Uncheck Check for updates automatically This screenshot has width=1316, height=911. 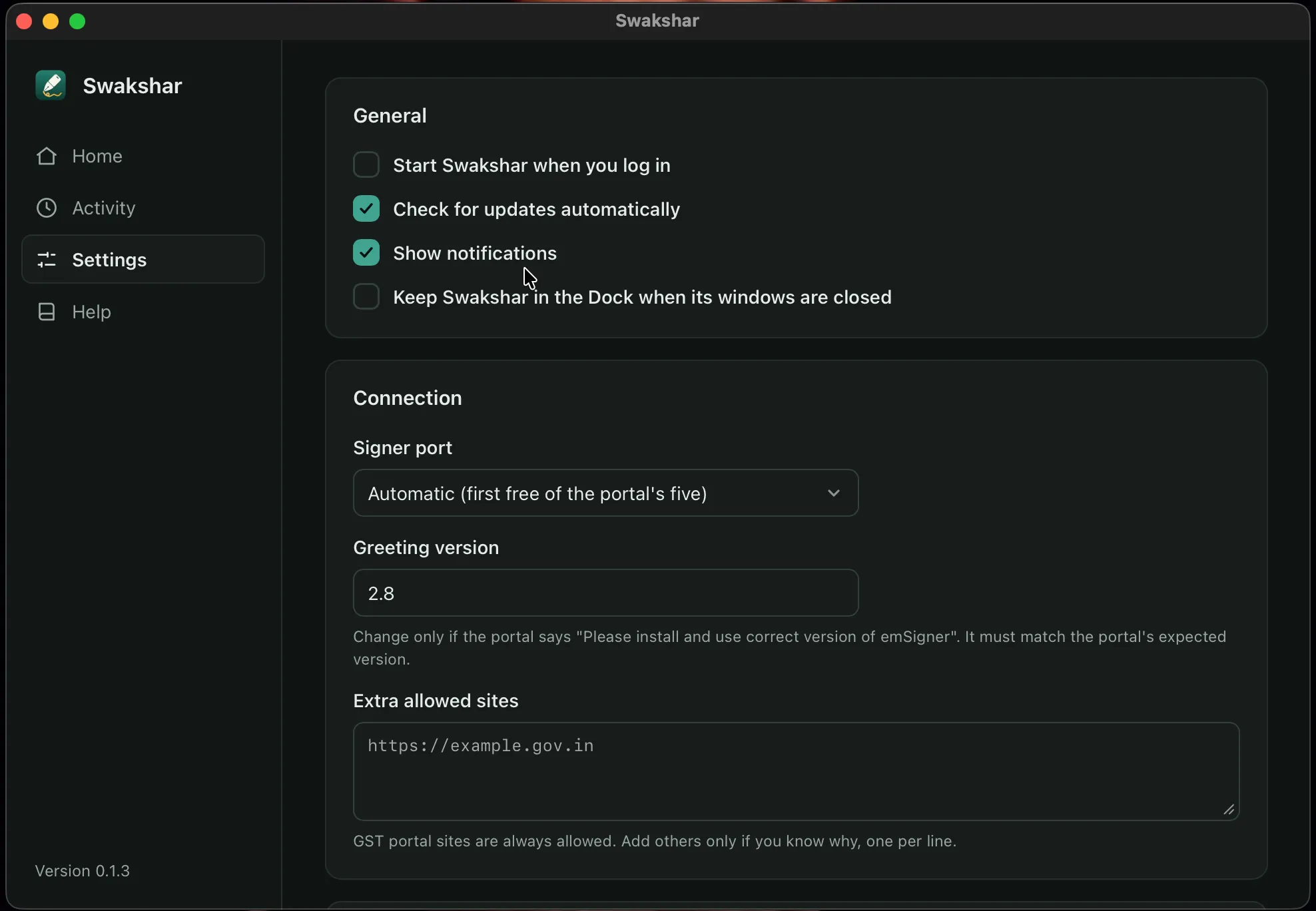(366, 208)
